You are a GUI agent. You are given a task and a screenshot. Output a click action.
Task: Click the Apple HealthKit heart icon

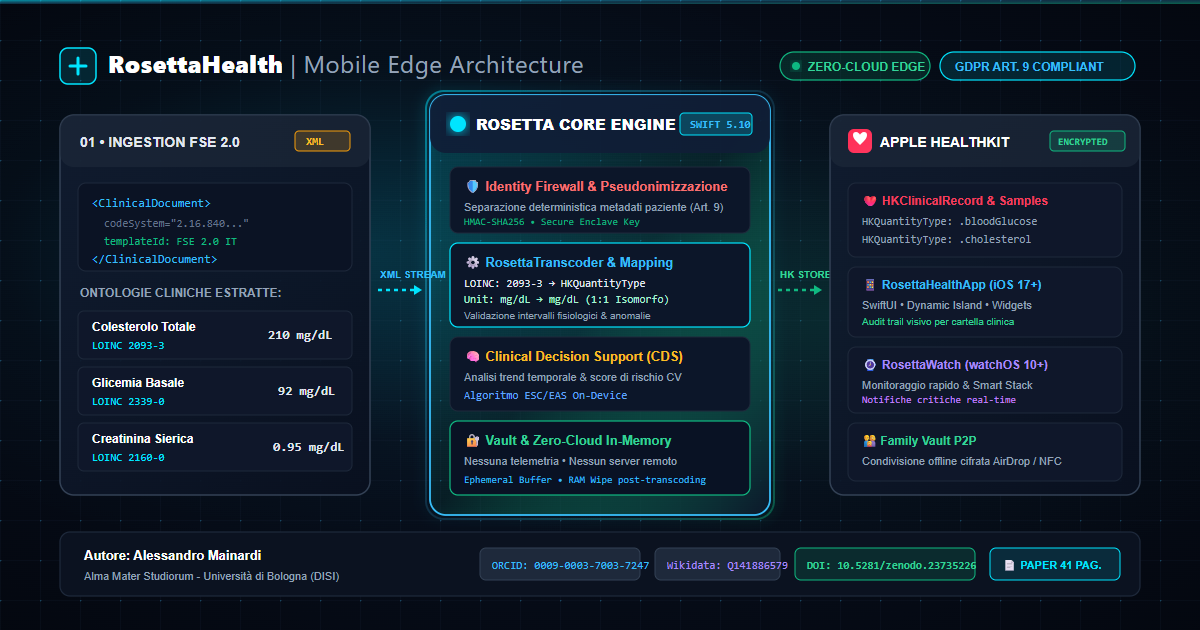(x=860, y=142)
